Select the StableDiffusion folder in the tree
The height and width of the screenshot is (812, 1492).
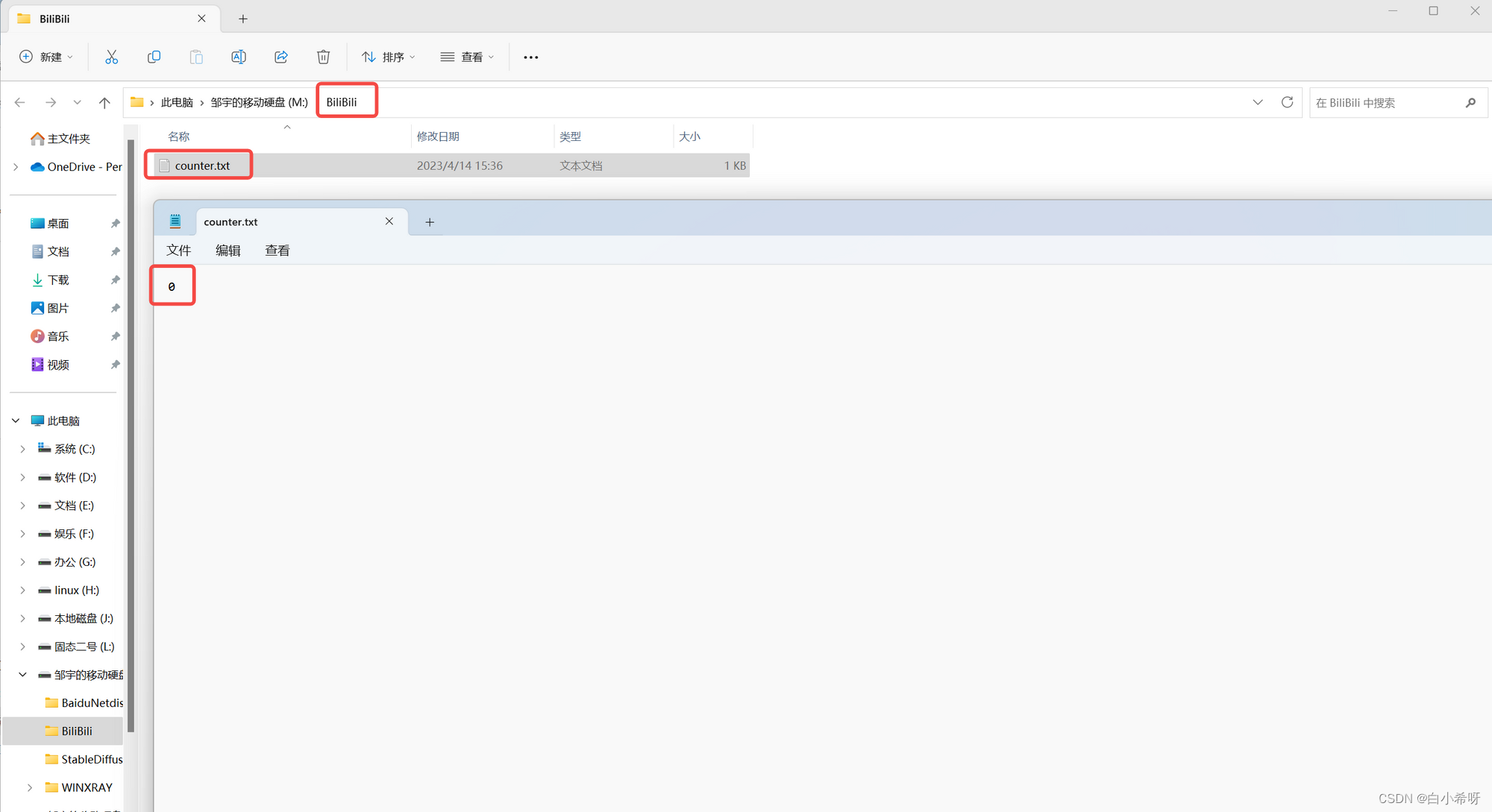[x=84, y=759]
